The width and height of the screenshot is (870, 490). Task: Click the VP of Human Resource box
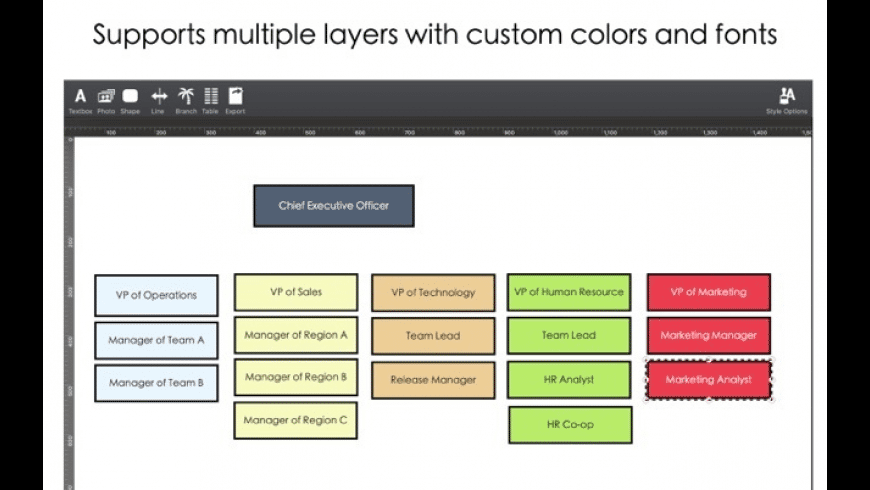[569, 292]
